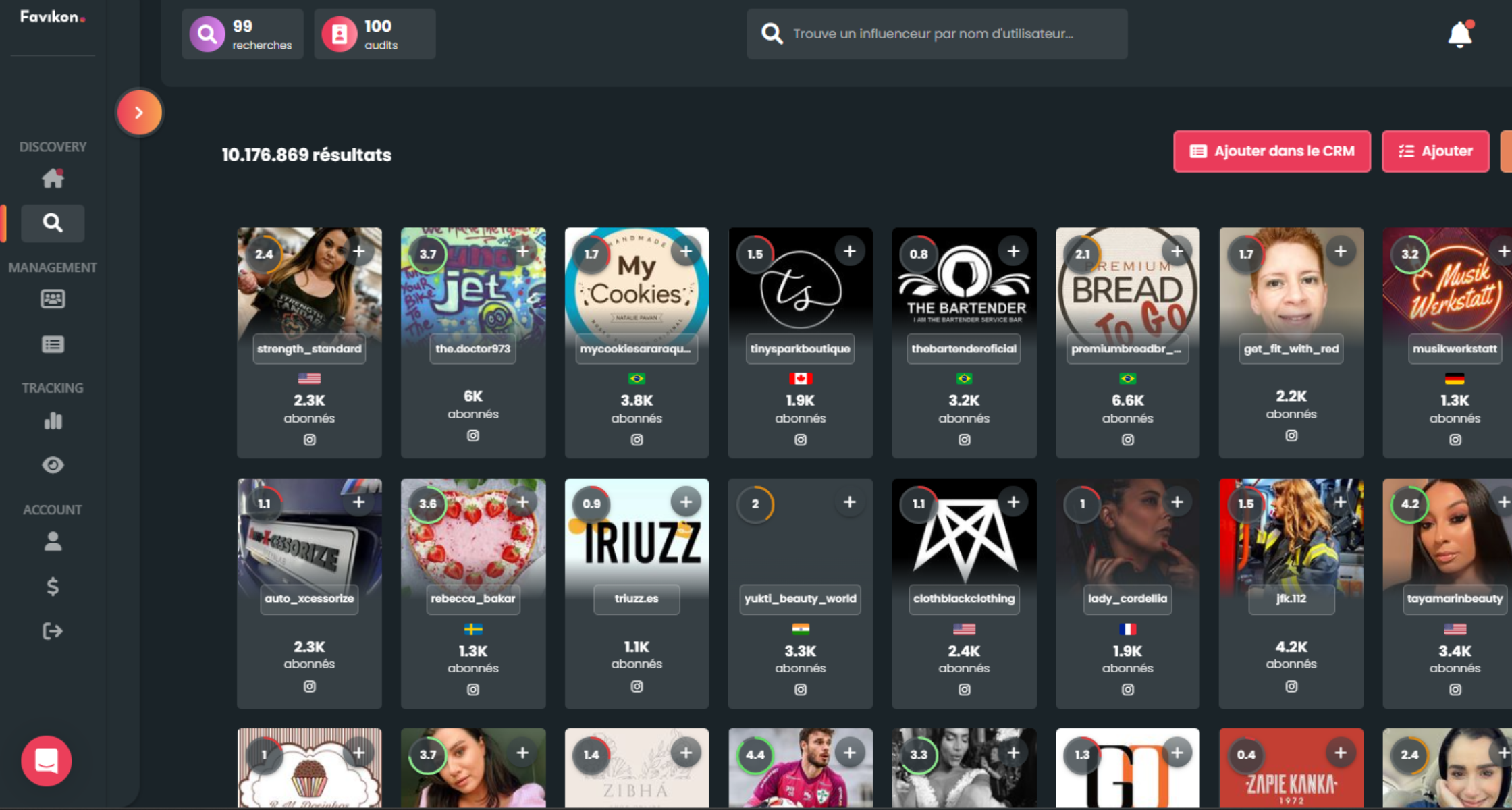
Task: Add get_fit_with_red with plus icon
Action: [1341, 252]
